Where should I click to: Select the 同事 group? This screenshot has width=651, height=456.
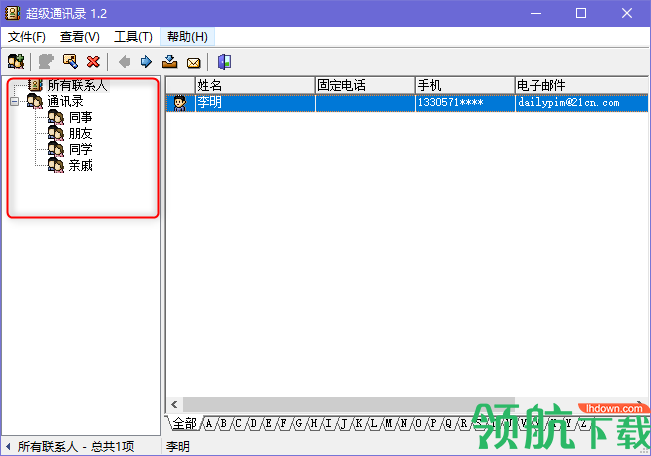coord(81,118)
